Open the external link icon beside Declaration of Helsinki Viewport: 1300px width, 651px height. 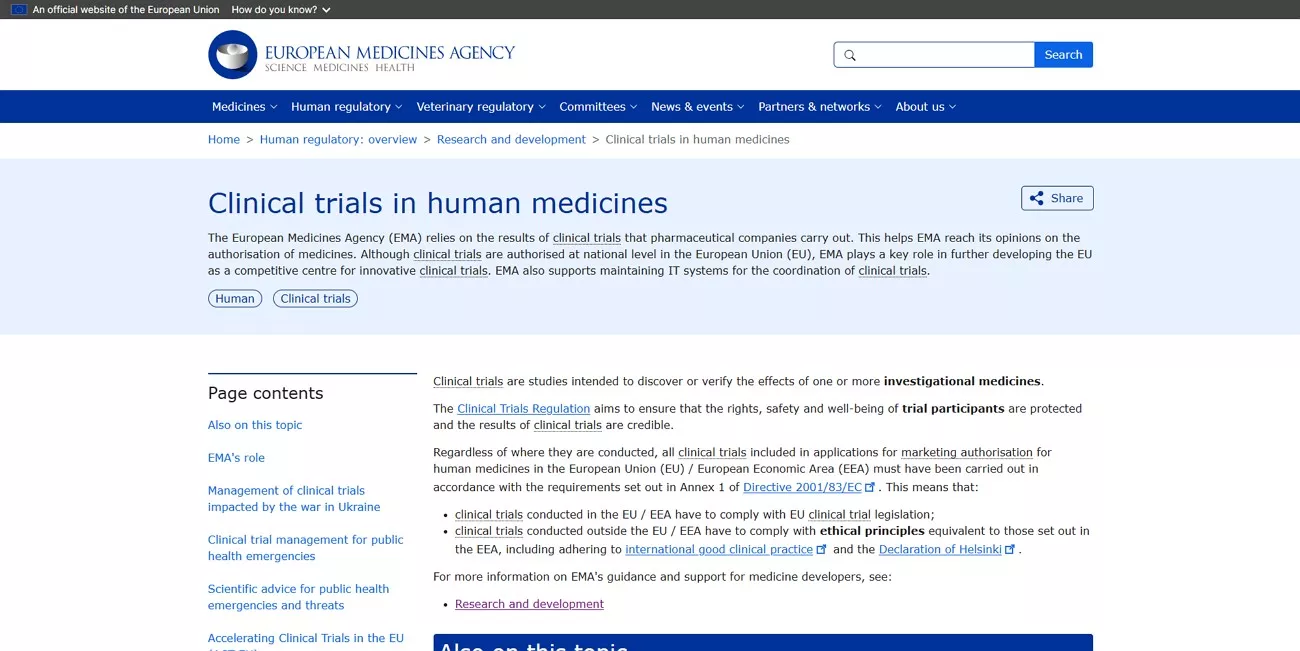[1009, 548]
